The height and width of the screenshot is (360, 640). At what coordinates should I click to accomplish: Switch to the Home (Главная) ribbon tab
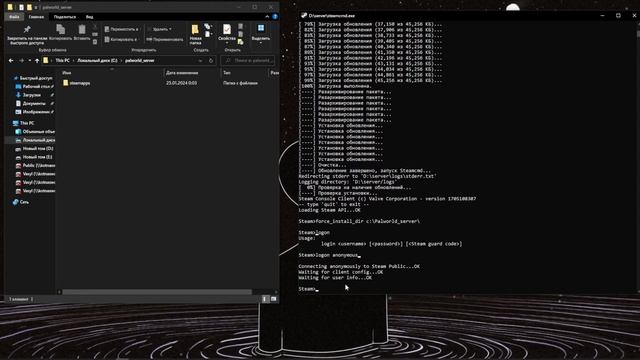coord(36,17)
